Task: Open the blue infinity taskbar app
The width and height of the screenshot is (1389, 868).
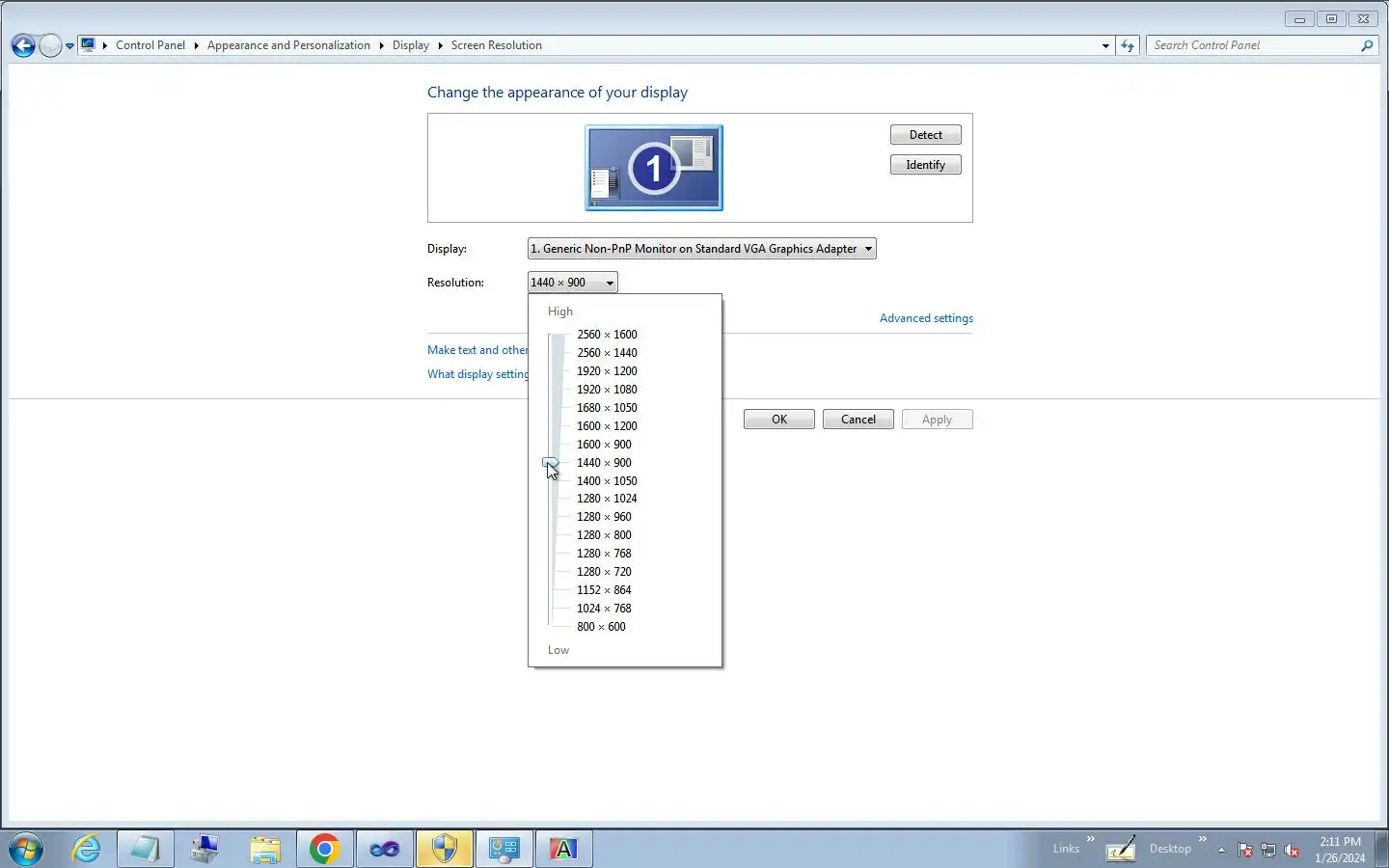Action: 385,849
